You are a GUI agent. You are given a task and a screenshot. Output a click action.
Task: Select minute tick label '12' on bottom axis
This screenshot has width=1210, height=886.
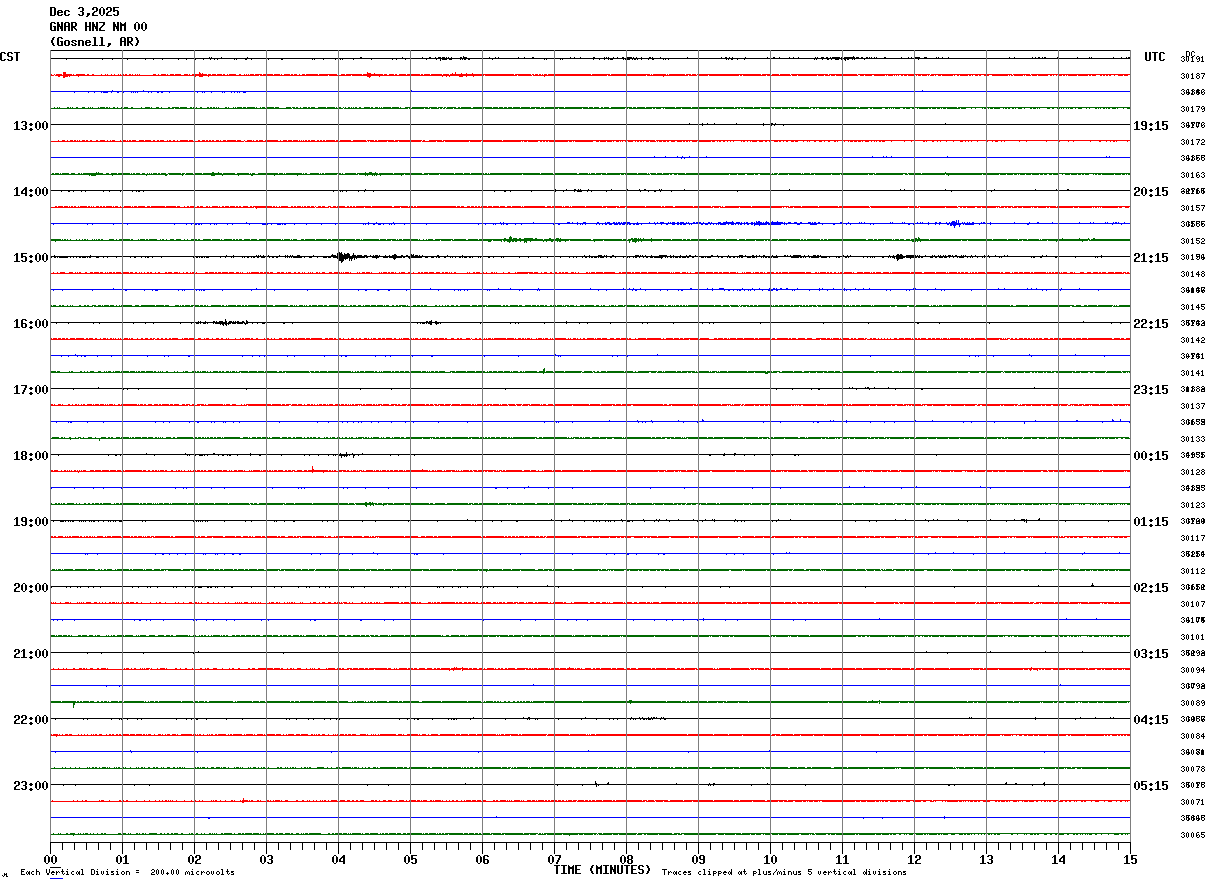click(x=915, y=859)
